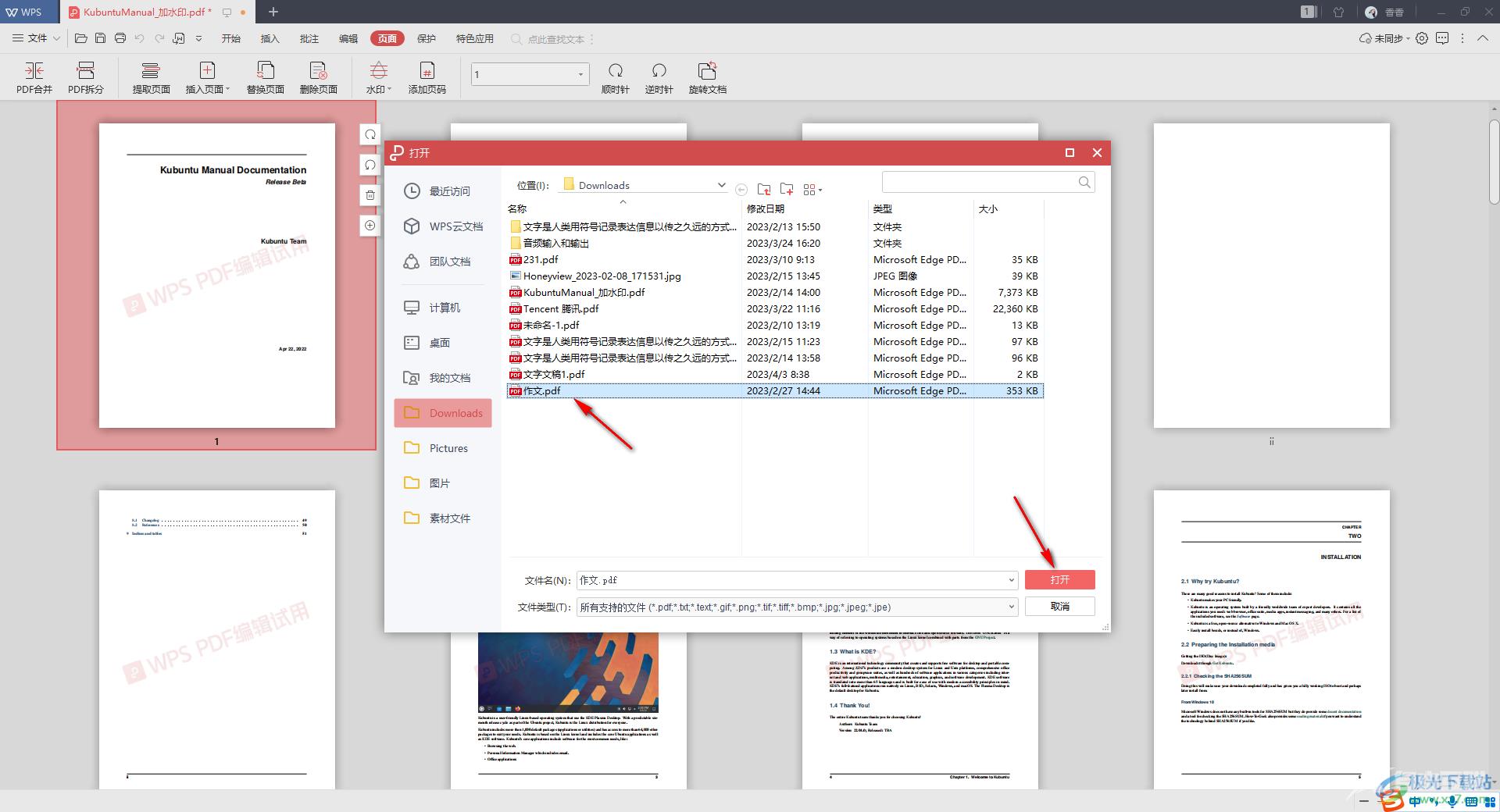The height and width of the screenshot is (812, 1500).
Task: Expand the 水印 watermark dropdown
Action: pyautogui.click(x=389, y=90)
